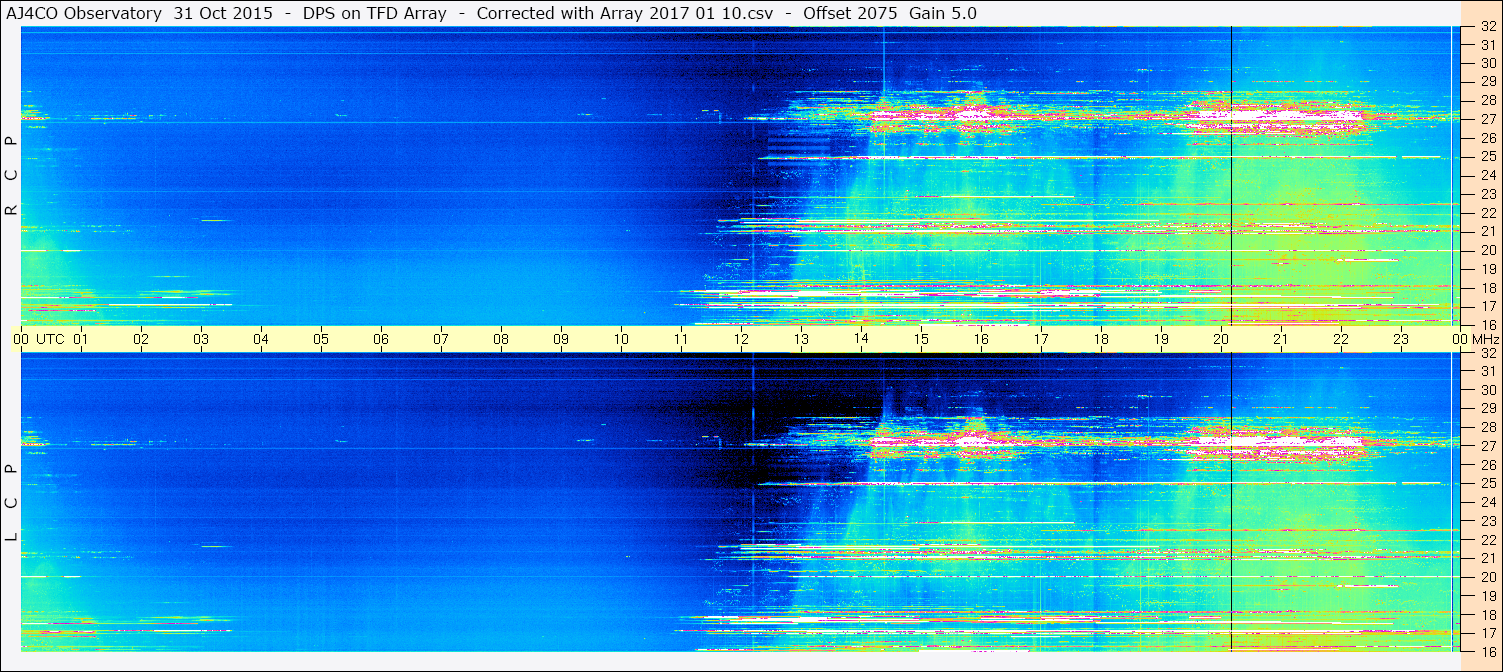Click the 'Offset 2075' header value
Viewport: 1503px width, 672px height.
tap(849, 13)
